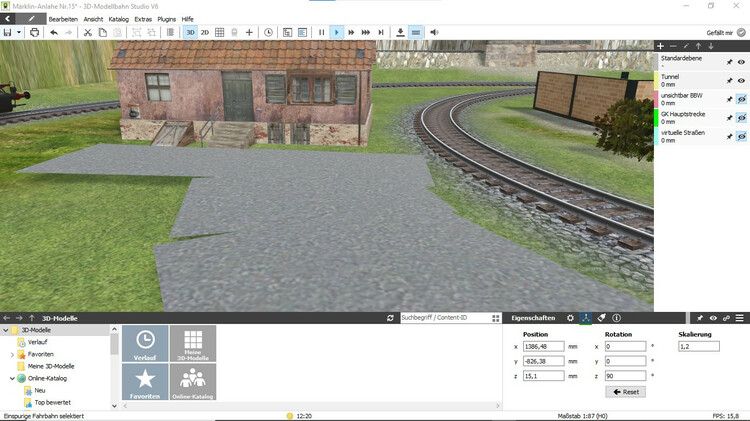Pause the simulation
The width and height of the screenshot is (750, 421).
pyautogui.click(x=321, y=33)
